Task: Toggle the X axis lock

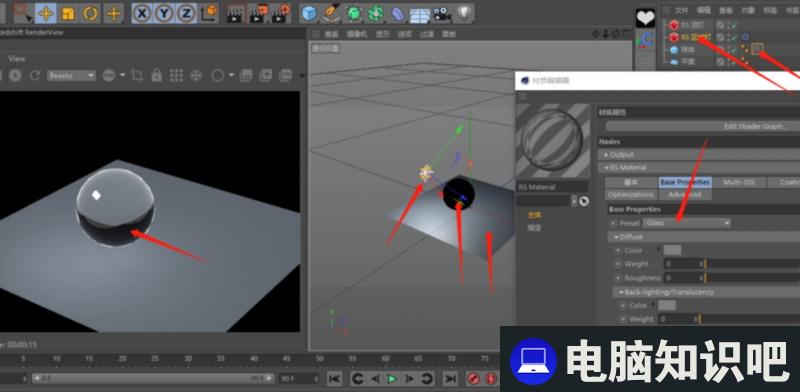Action: [x=141, y=13]
